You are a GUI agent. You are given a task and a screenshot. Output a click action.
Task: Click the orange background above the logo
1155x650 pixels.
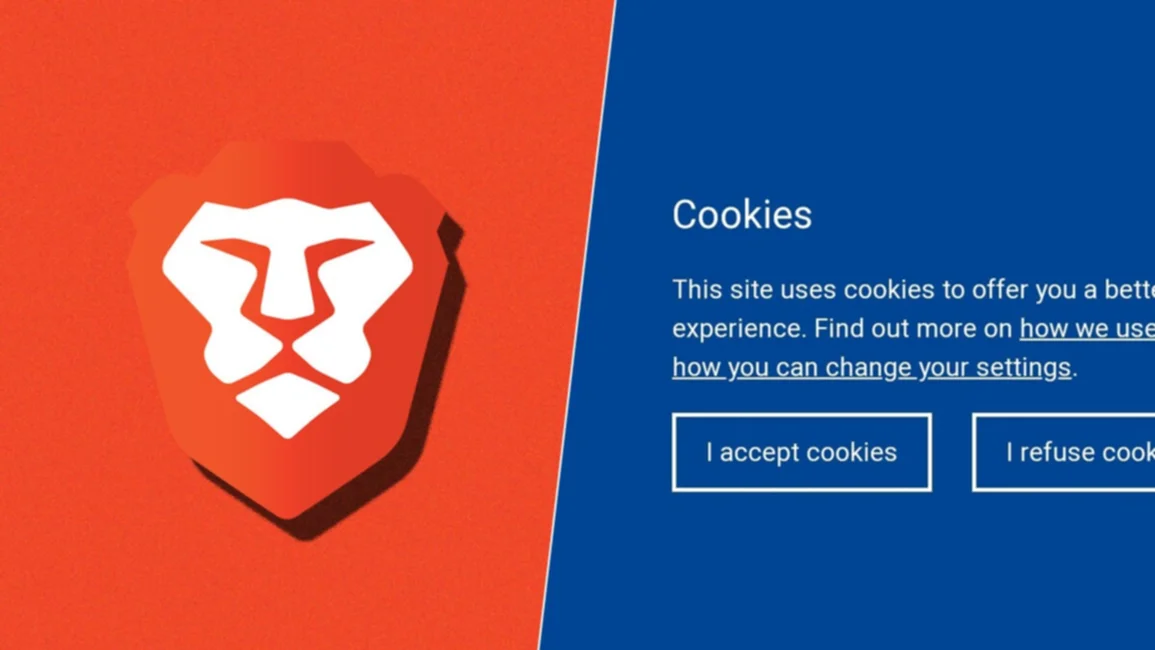pyautogui.click(x=295, y=66)
